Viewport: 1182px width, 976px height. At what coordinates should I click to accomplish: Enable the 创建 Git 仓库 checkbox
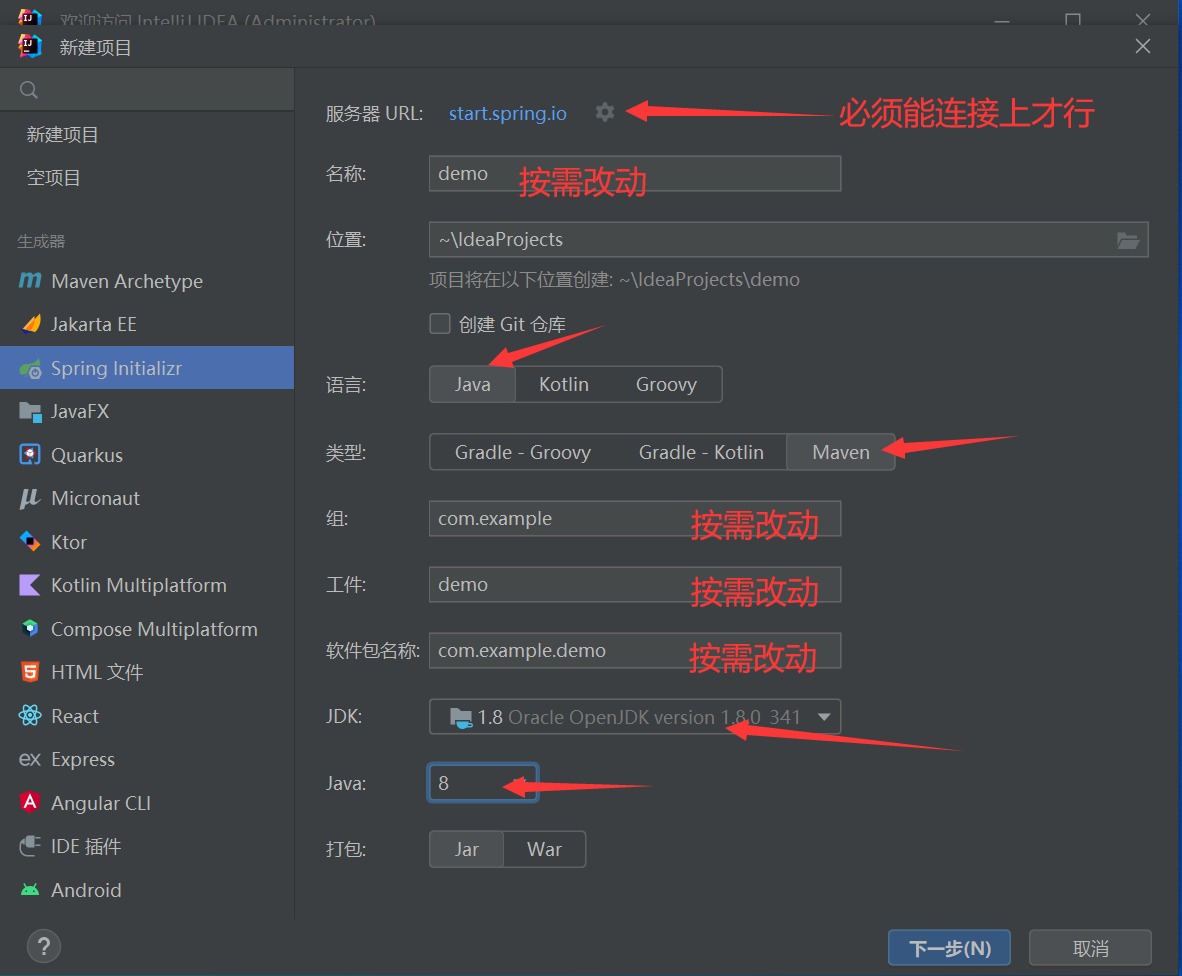440,324
